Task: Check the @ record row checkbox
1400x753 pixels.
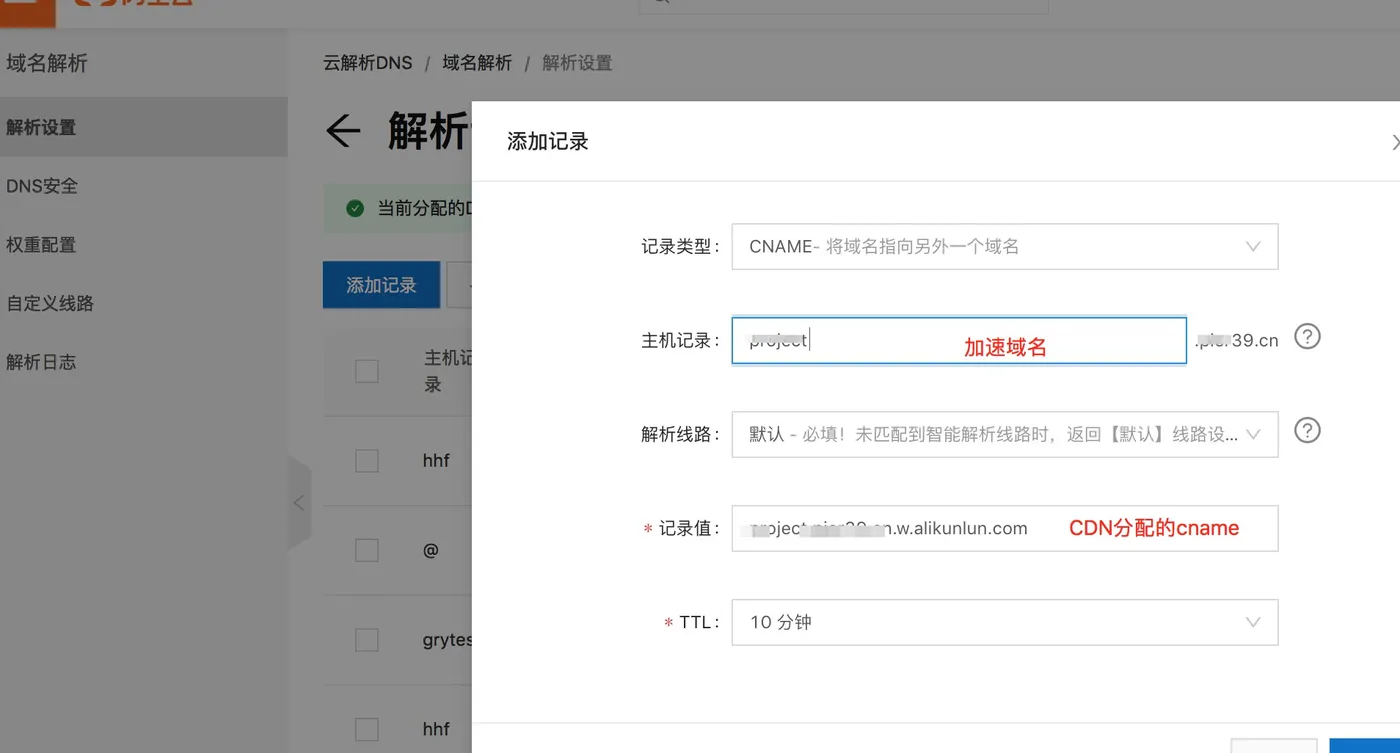Action: [367, 550]
